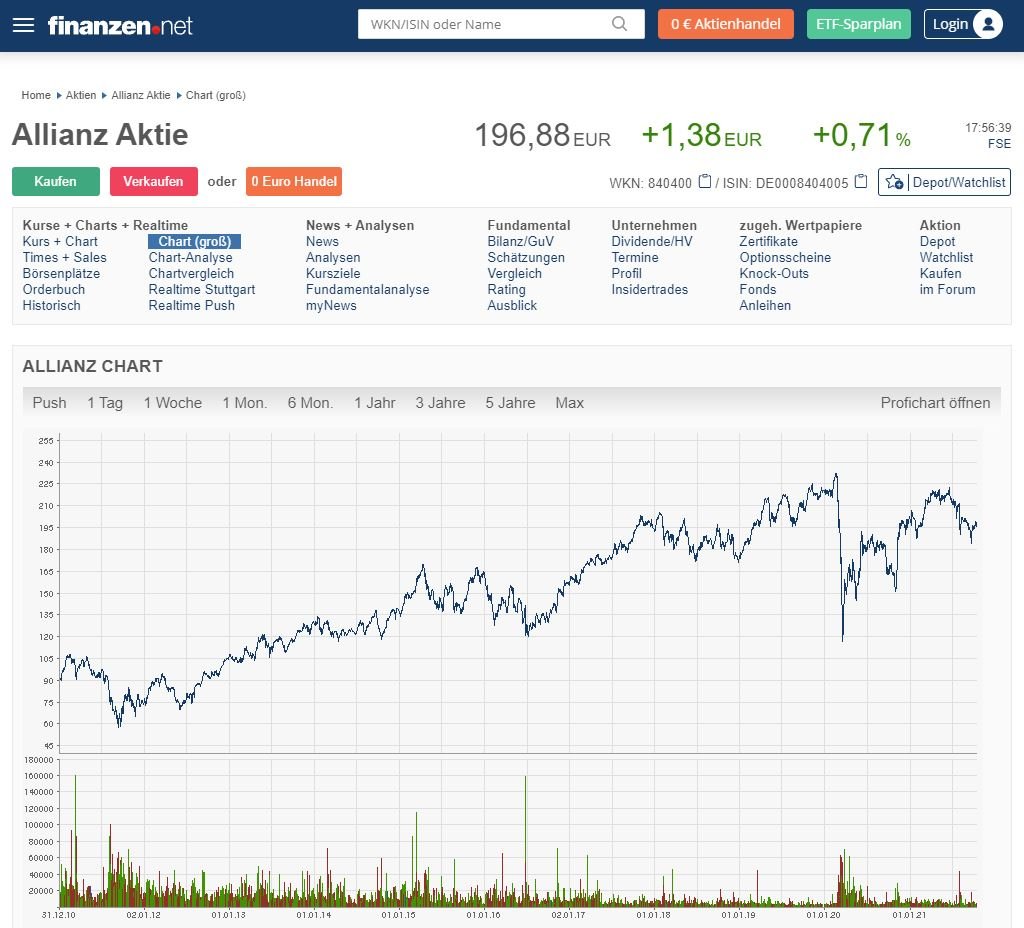The height and width of the screenshot is (928, 1024).
Task: Click the Allianz price chart area
Action: 518,593
